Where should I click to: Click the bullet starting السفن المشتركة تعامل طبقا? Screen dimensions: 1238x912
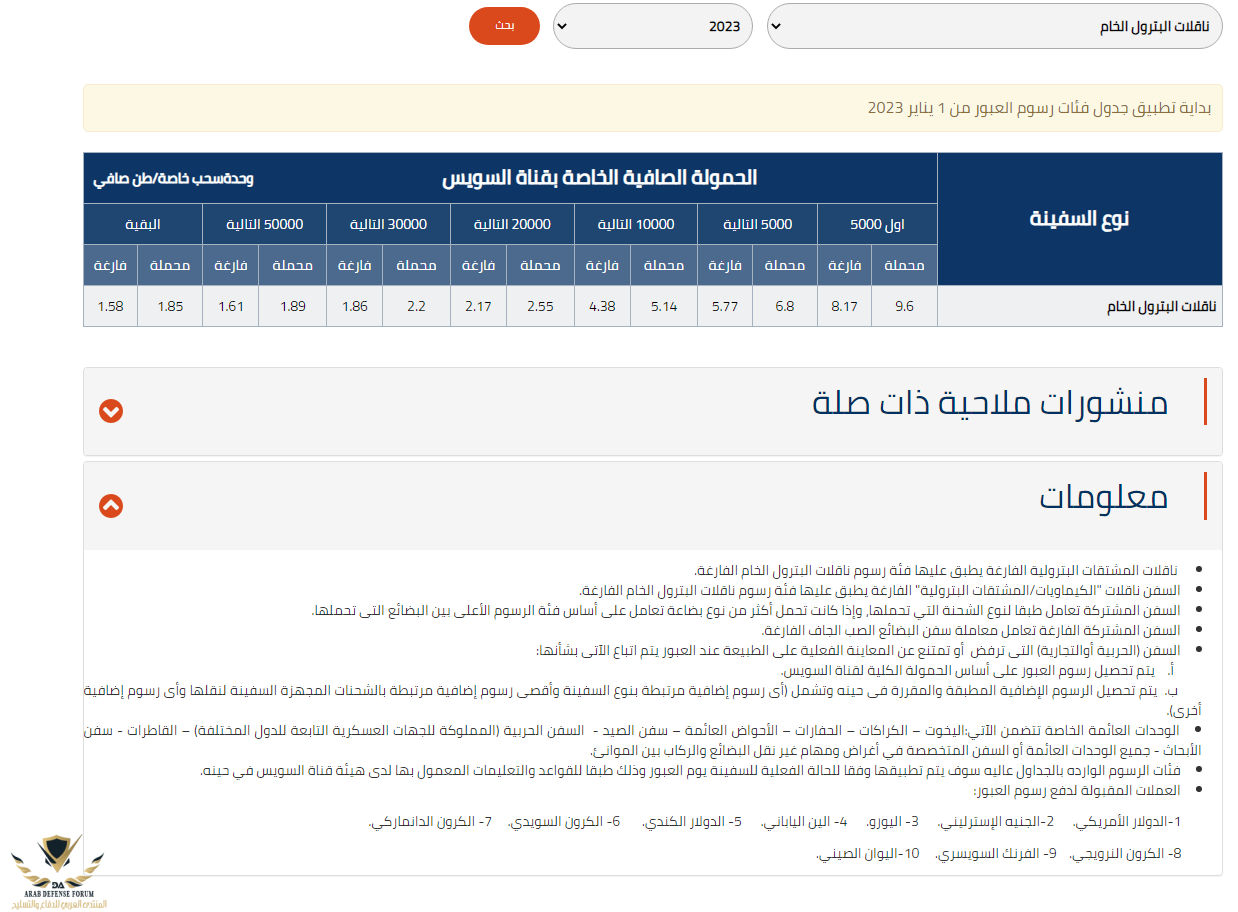[x=747, y=610]
